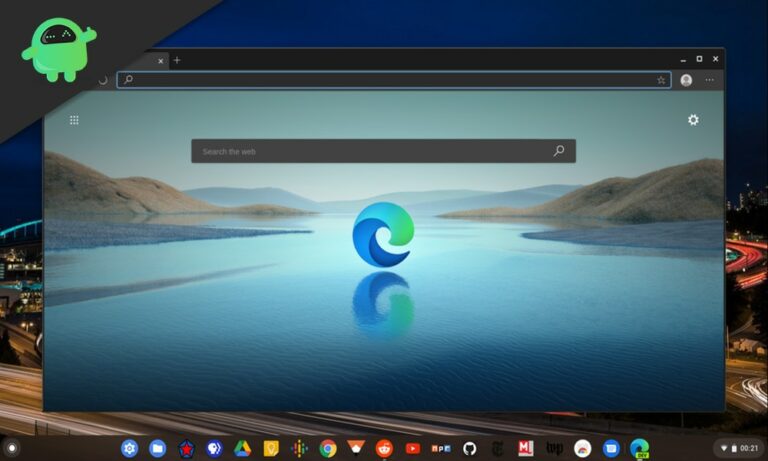Click the Edge logo on the page
This screenshot has width=768, height=461.
(x=383, y=234)
